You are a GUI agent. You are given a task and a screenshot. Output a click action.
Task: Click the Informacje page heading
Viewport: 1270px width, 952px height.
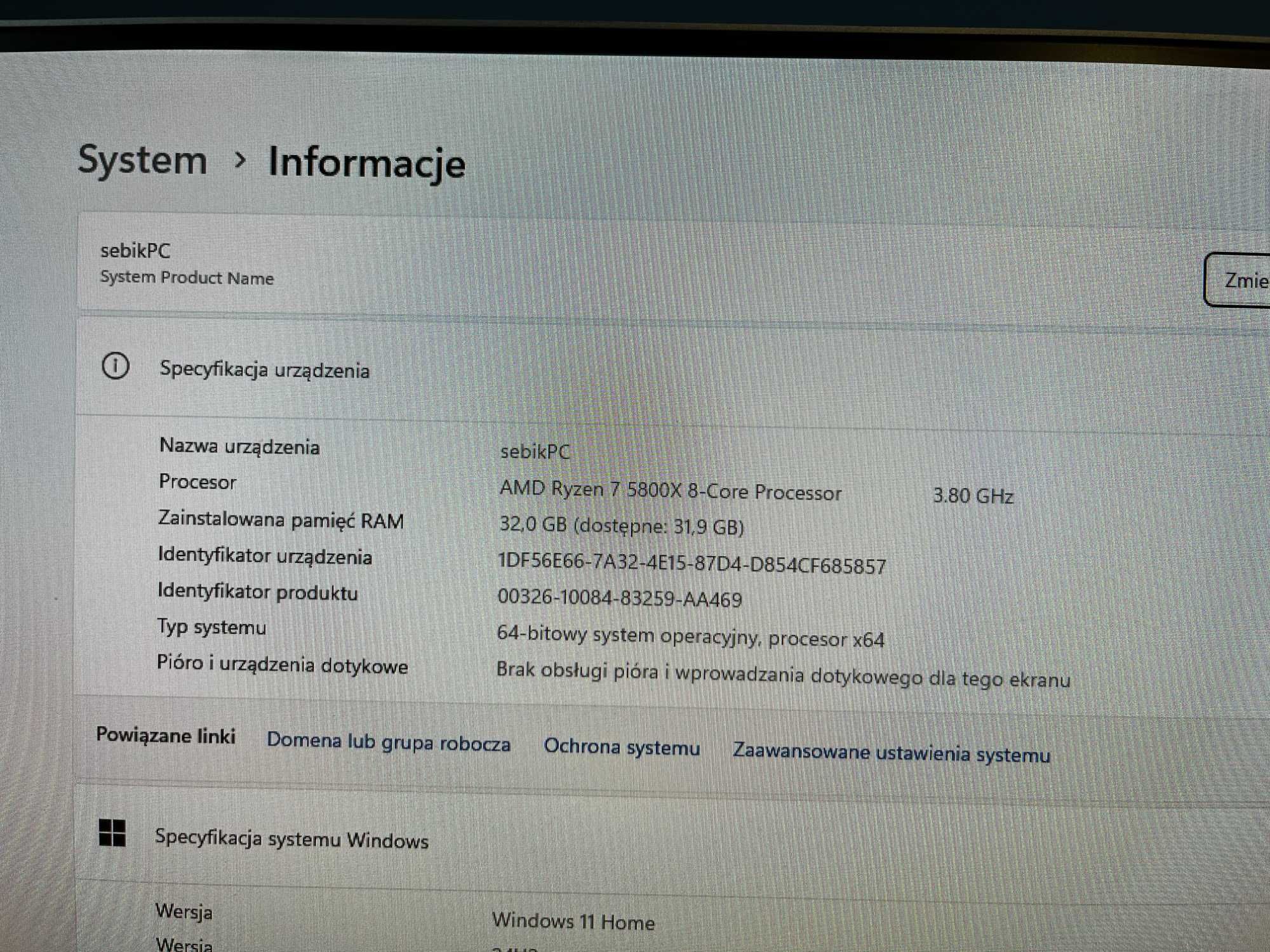(x=366, y=163)
